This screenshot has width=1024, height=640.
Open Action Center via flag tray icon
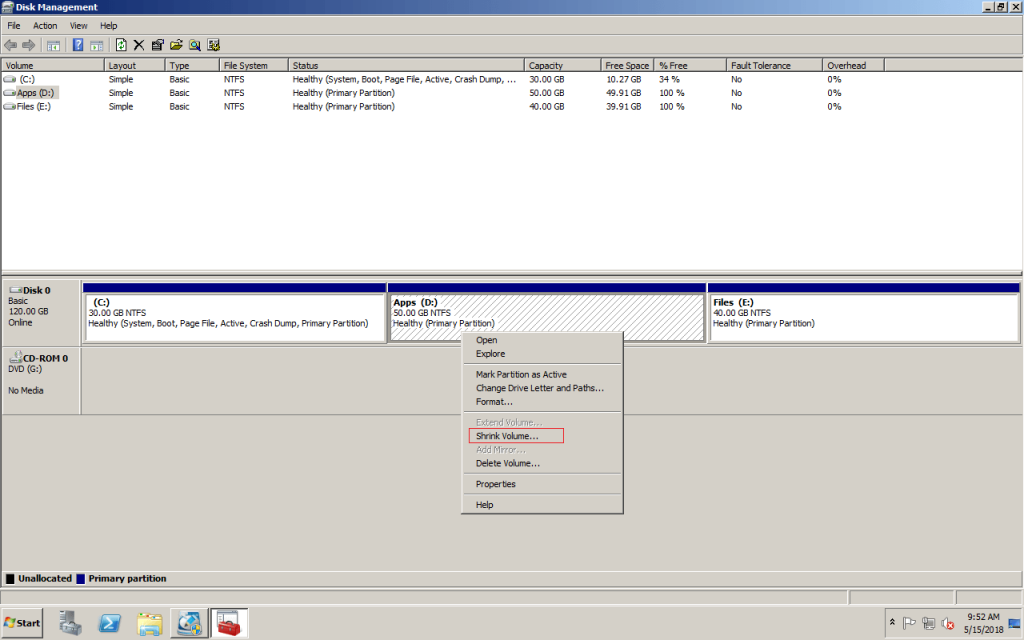tap(910, 622)
